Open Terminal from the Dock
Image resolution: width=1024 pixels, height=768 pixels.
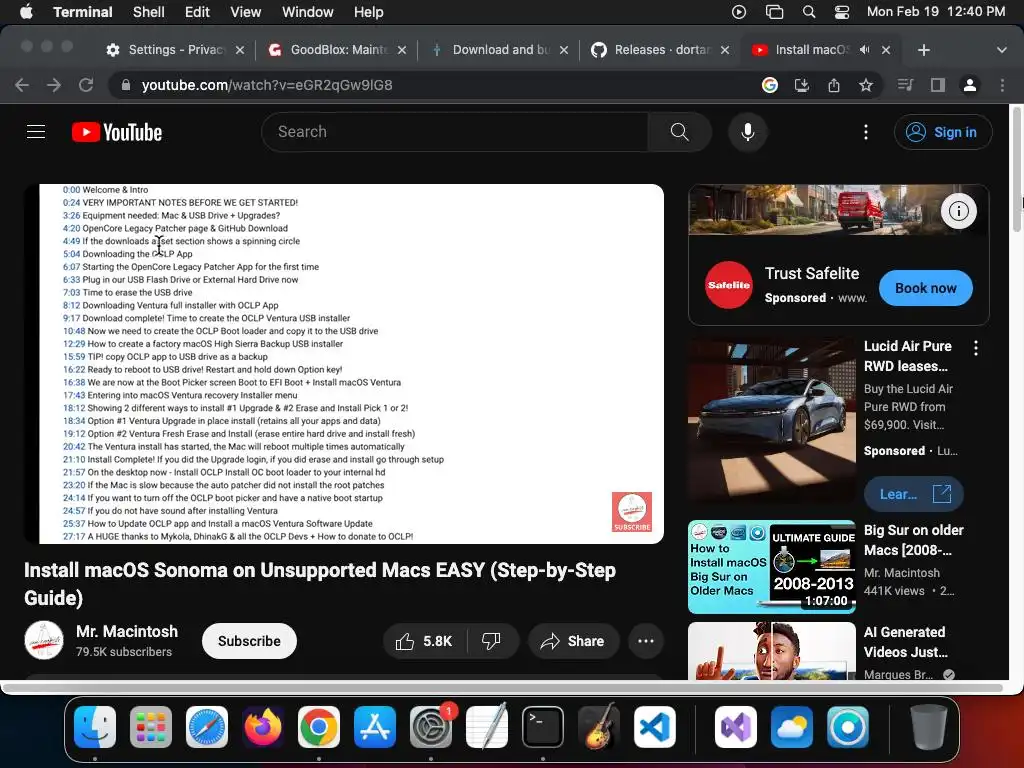(543, 727)
